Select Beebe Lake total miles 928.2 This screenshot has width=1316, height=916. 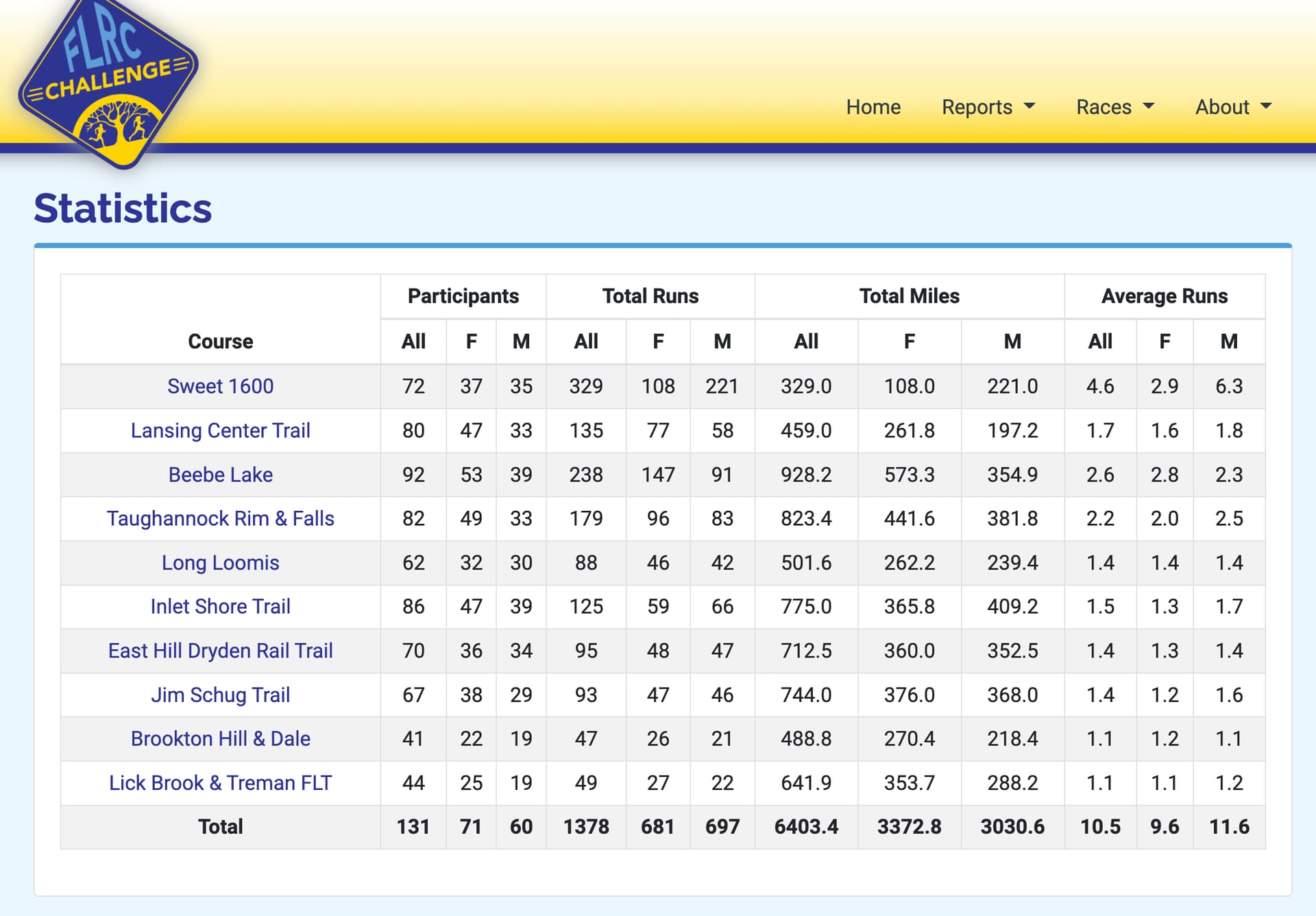806,474
